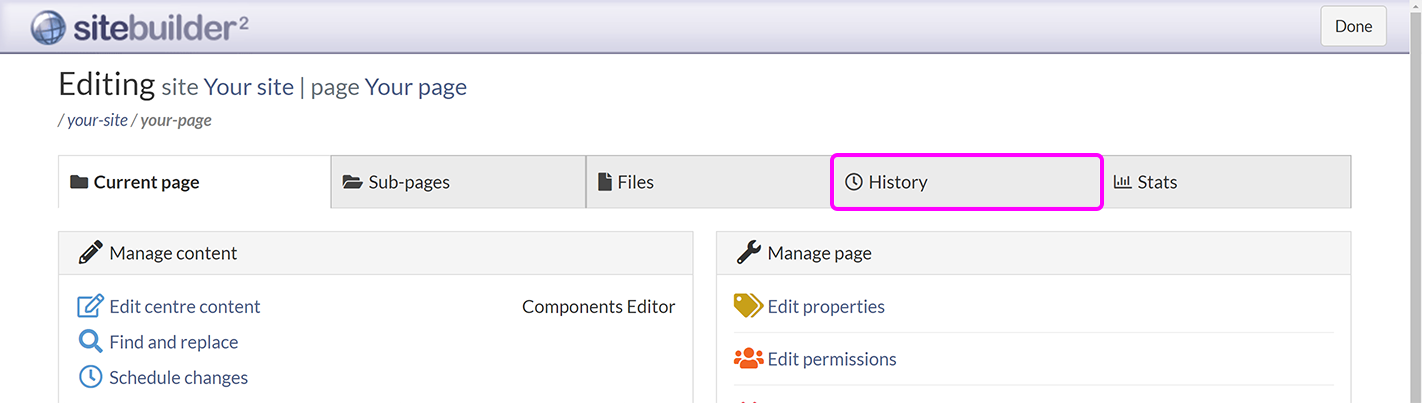The height and width of the screenshot is (403, 1422).
Task: Click the Manage page wrench icon
Action: click(x=749, y=253)
